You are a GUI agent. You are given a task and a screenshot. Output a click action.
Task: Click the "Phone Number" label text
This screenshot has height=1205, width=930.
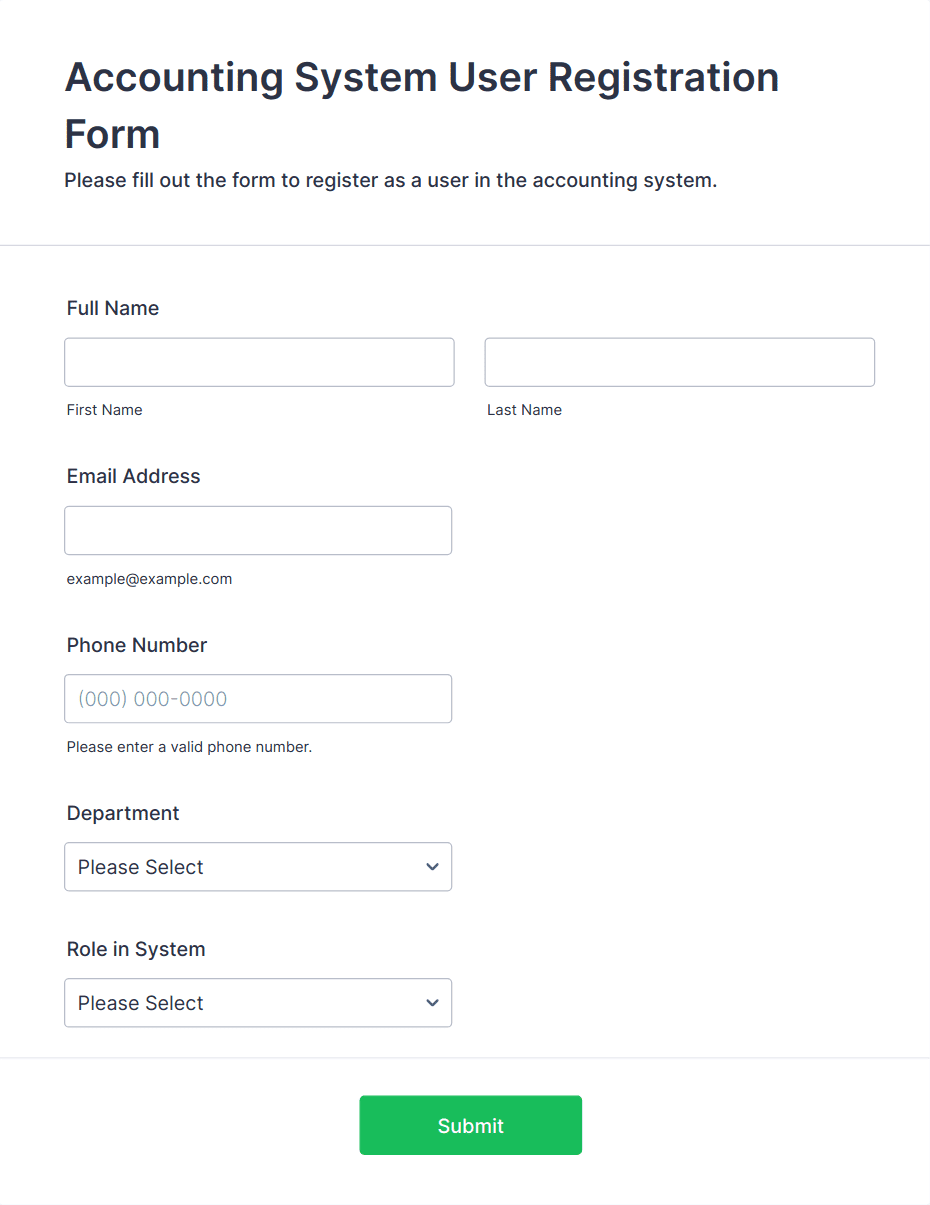tap(137, 645)
